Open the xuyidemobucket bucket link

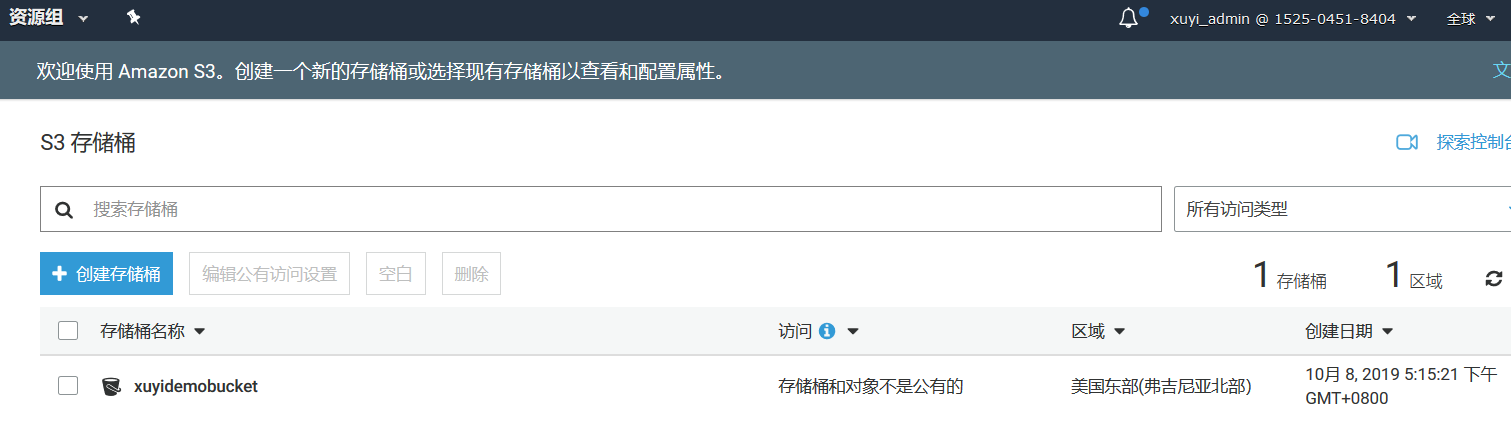196,386
